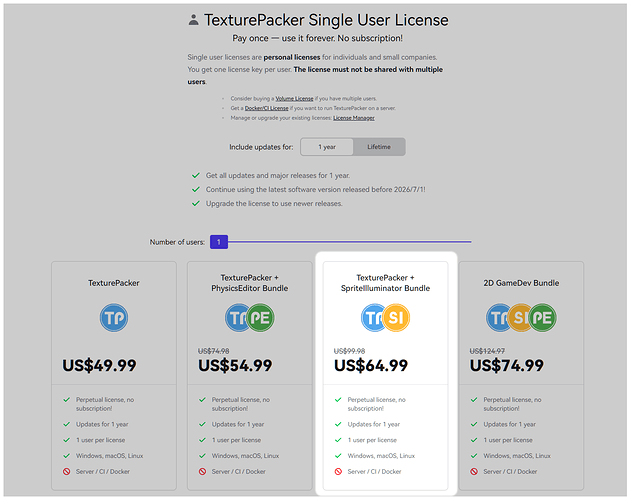Click the SI icon in SpriteIlluminator Bundle
The height and width of the screenshot is (500, 630).
pyautogui.click(x=396, y=318)
